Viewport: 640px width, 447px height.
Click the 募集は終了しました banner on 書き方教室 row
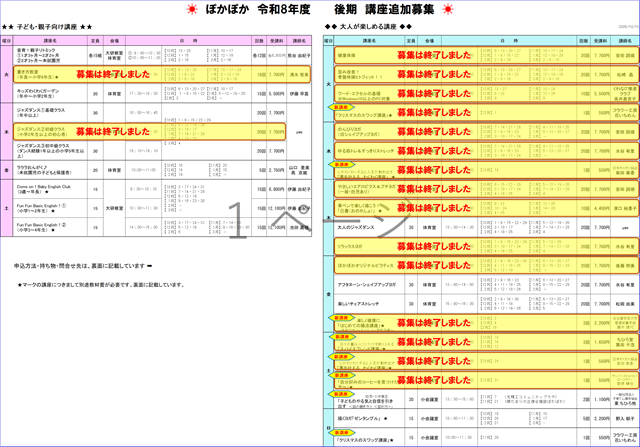click(x=162, y=74)
